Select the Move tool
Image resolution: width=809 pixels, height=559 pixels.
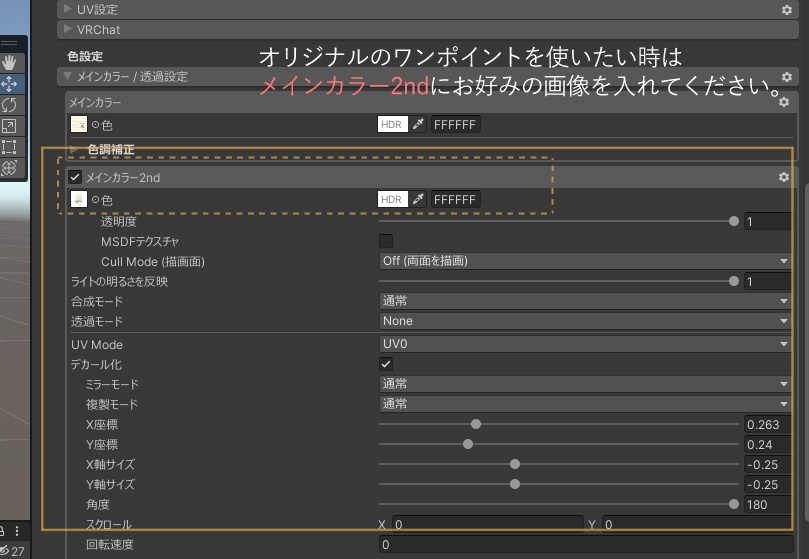pyautogui.click(x=9, y=84)
